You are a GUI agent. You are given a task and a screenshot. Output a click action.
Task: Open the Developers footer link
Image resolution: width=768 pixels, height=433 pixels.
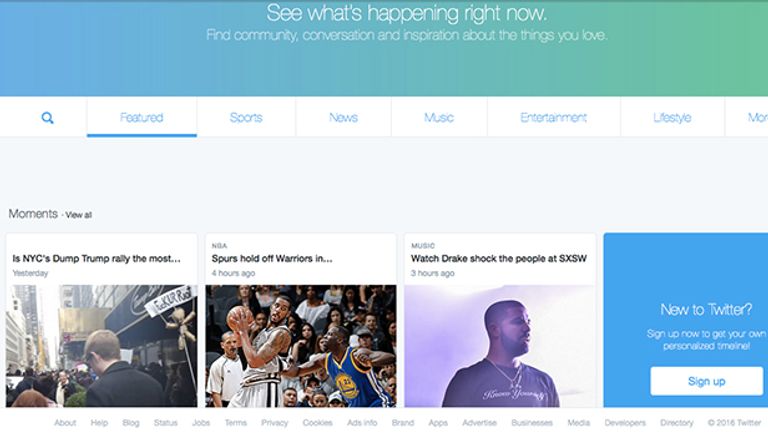[625, 423]
